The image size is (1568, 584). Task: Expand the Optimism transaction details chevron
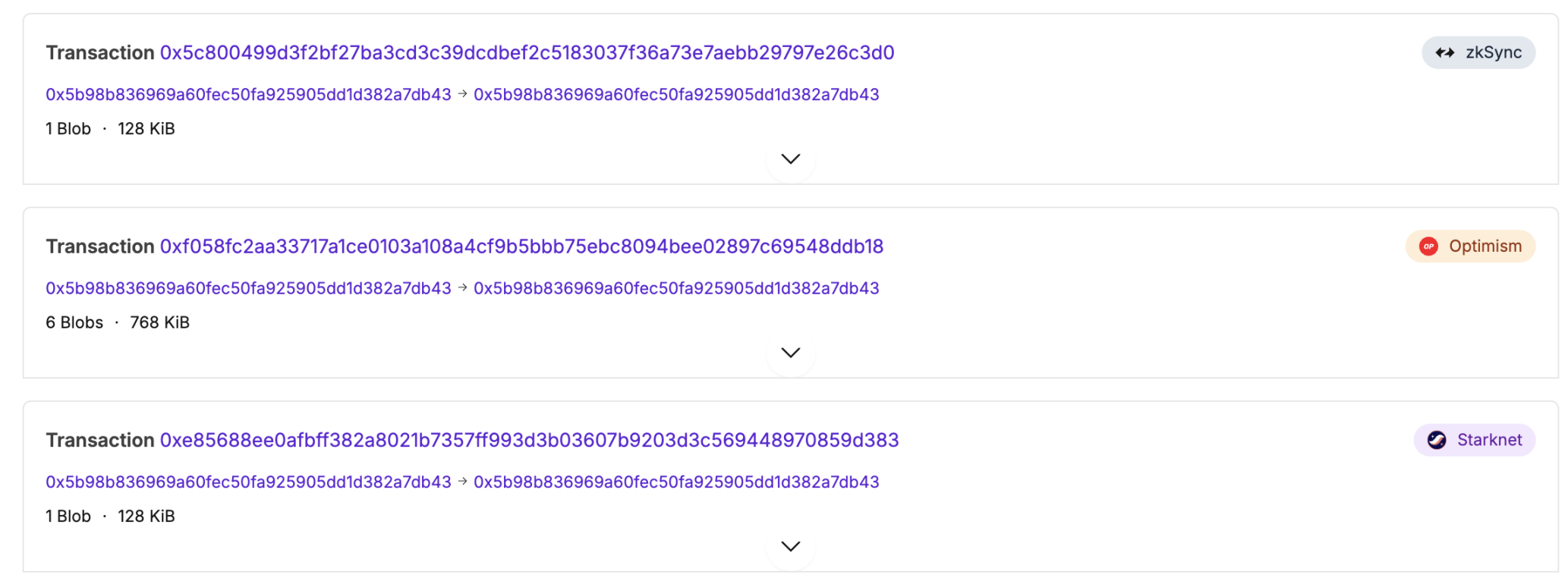pyautogui.click(x=791, y=353)
